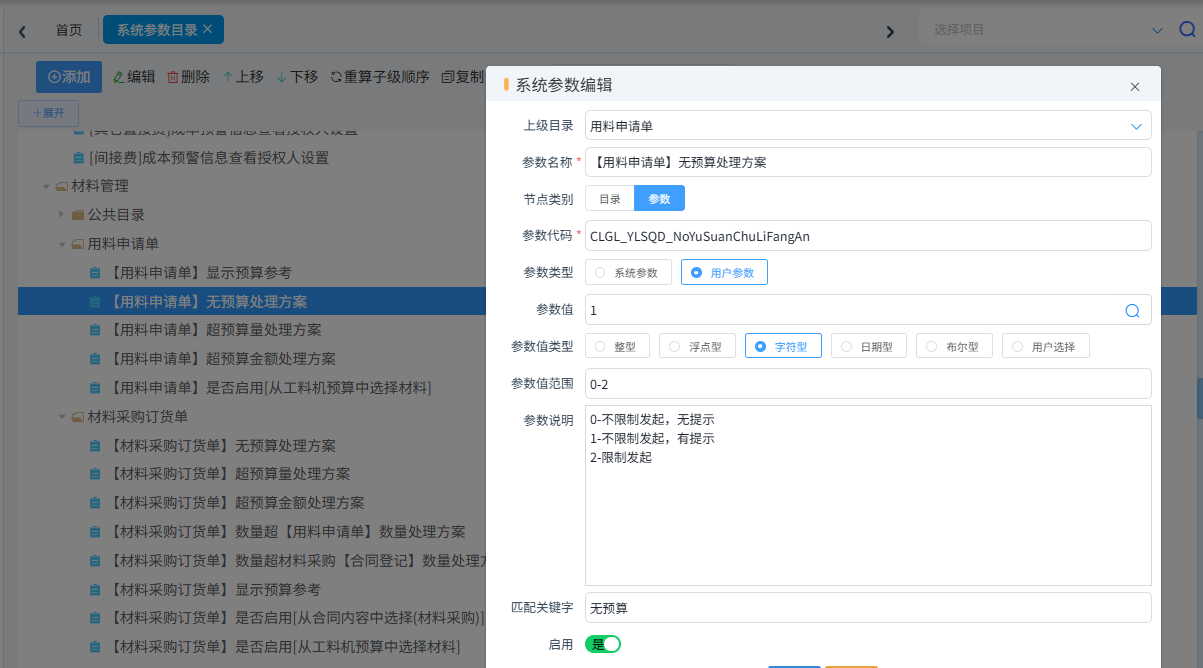Select the 【用料申请单】显示预算参考 tree item
1203x668 pixels.
201,272
